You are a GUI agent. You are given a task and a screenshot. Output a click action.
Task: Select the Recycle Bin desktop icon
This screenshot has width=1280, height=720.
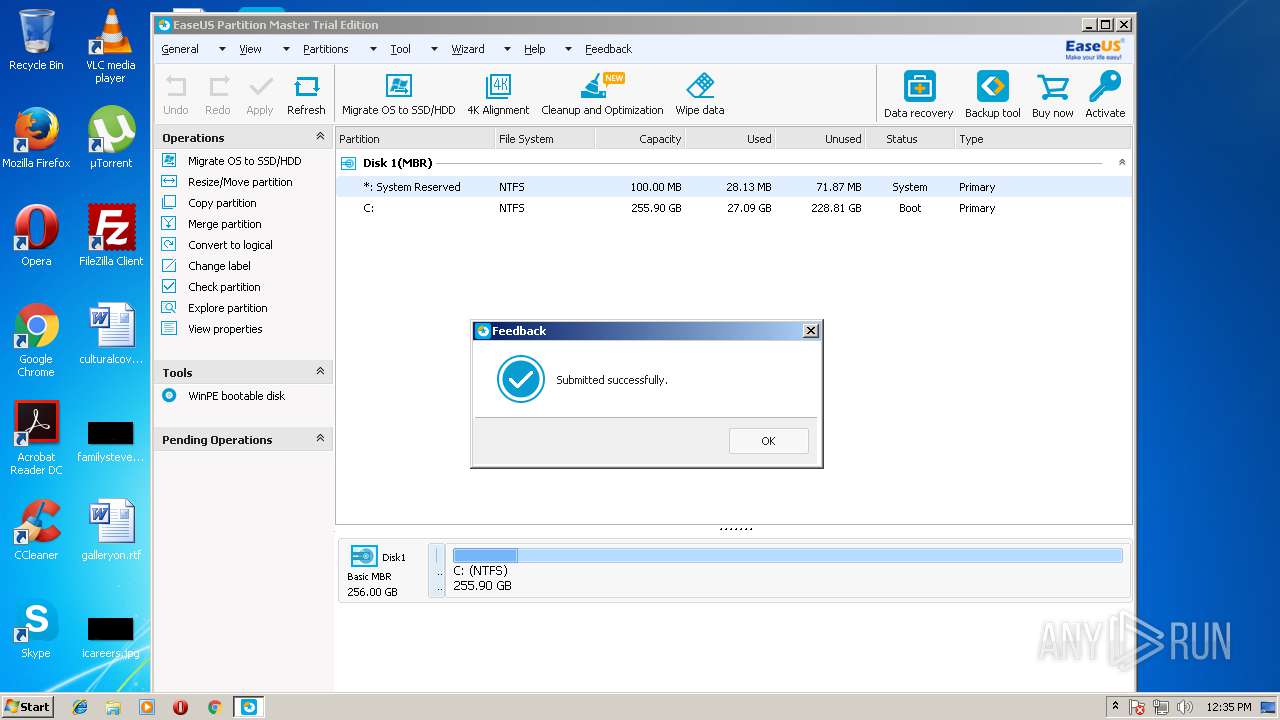(x=36, y=40)
